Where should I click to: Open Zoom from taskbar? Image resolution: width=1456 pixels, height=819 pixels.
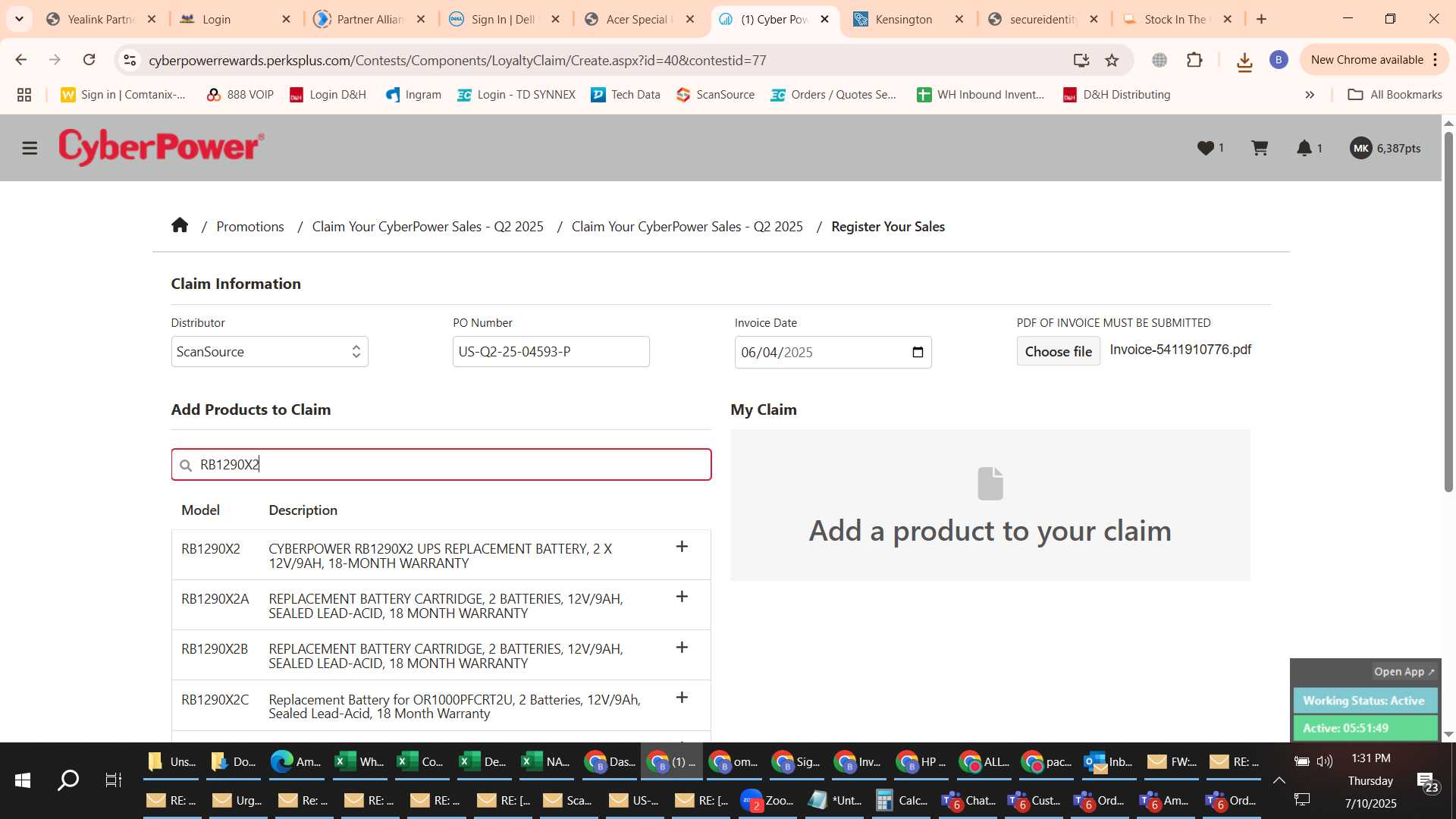[x=767, y=801]
